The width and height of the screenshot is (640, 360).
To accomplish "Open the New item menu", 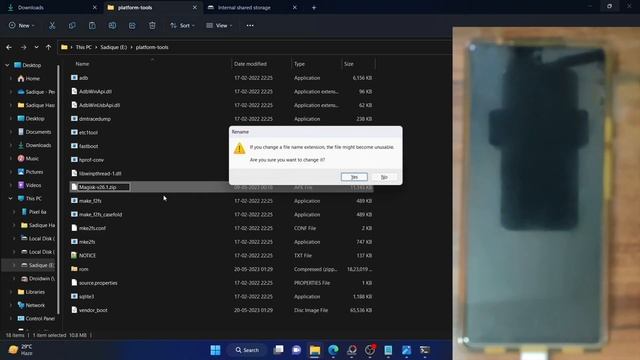I will pos(22,25).
